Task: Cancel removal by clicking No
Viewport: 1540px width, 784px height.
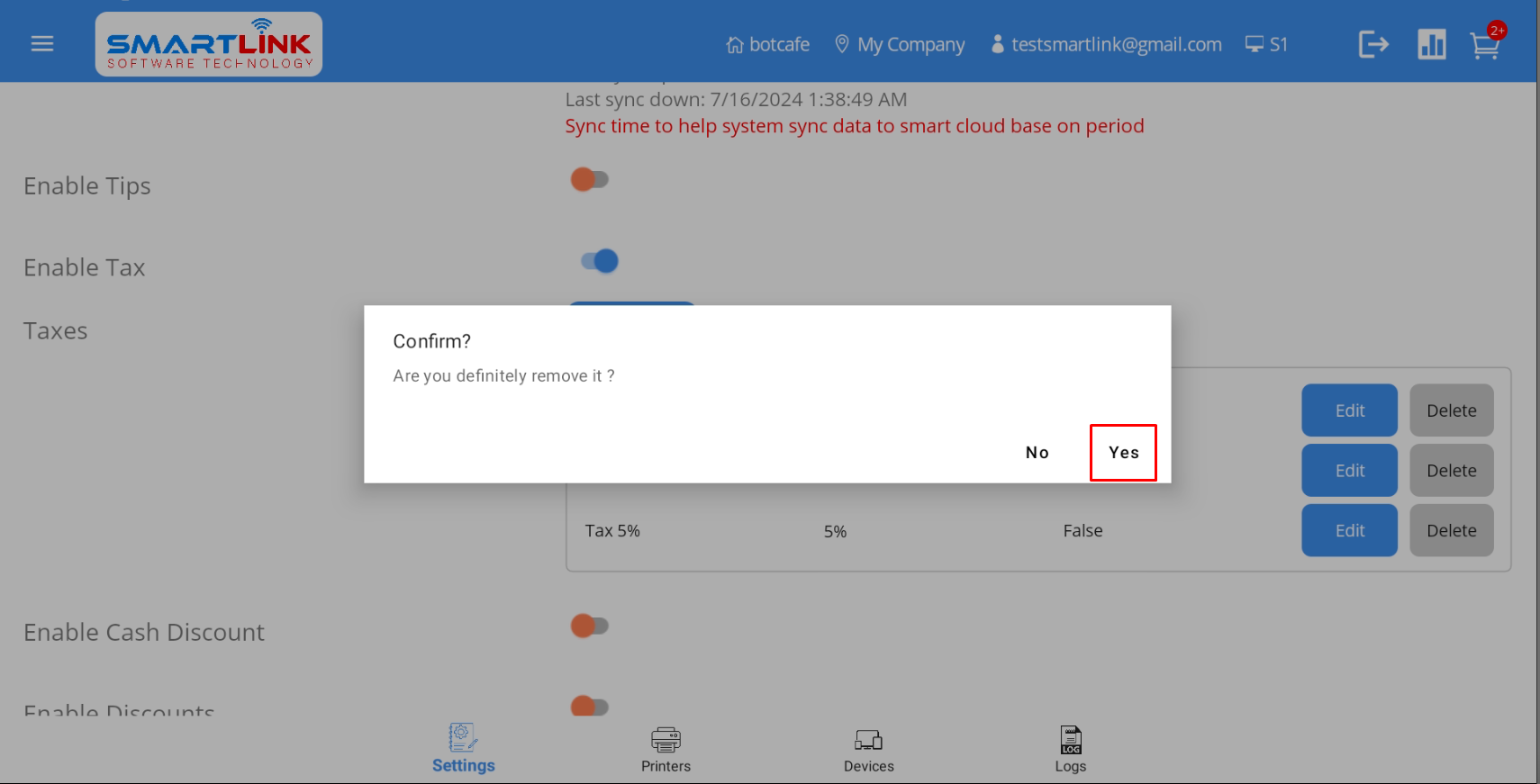Action: pos(1037,453)
